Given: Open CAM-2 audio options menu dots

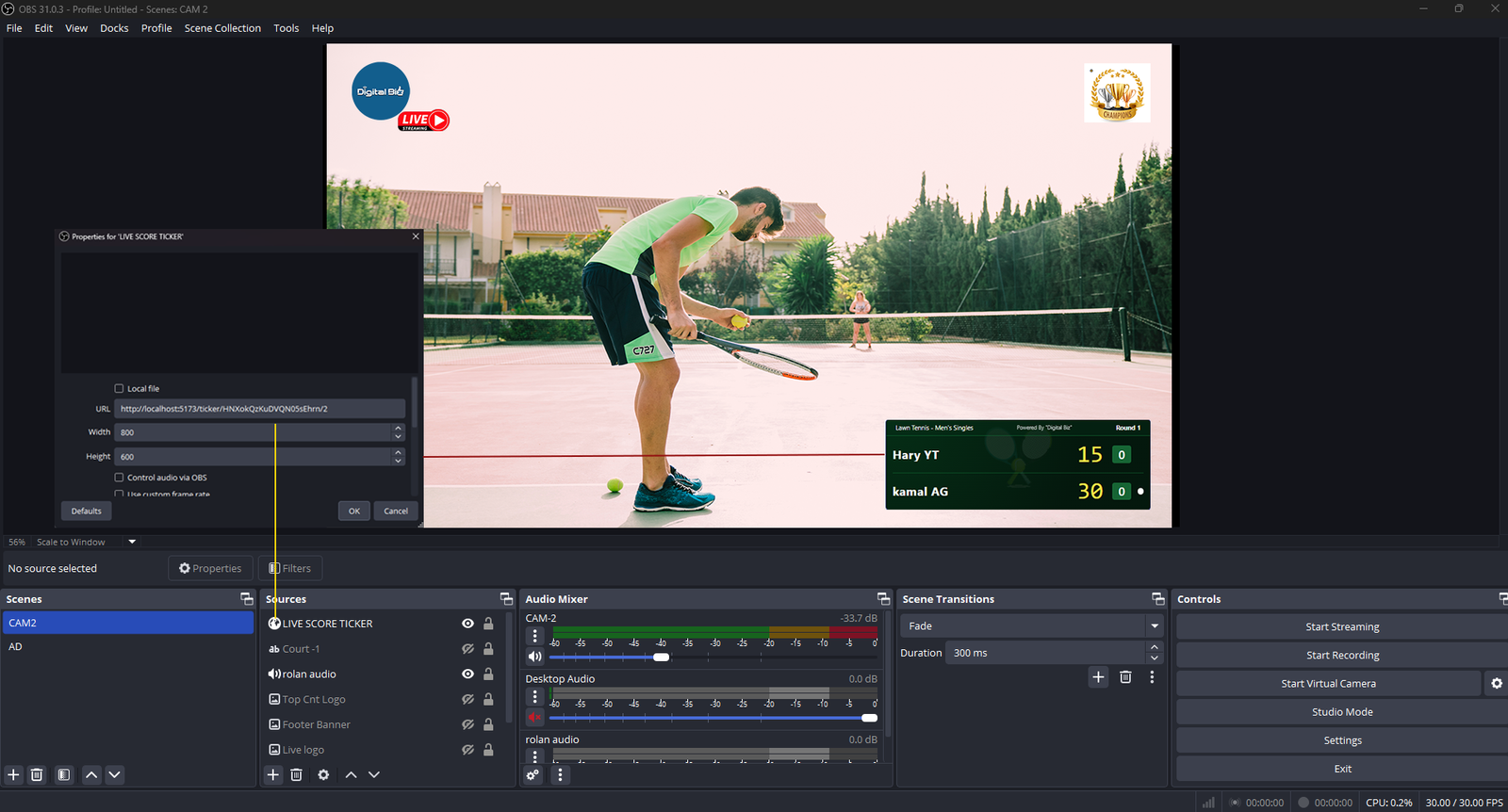Looking at the screenshot, I should (x=534, y=636).
